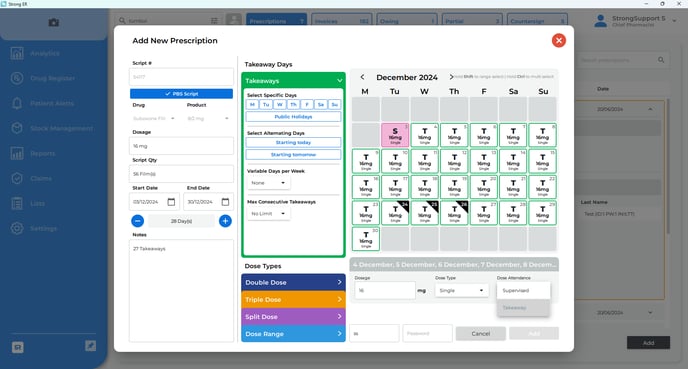The height and width of the screenshot is (369, 688).
Task: Click the blue minus days button
Action: (x=137, y=221)
